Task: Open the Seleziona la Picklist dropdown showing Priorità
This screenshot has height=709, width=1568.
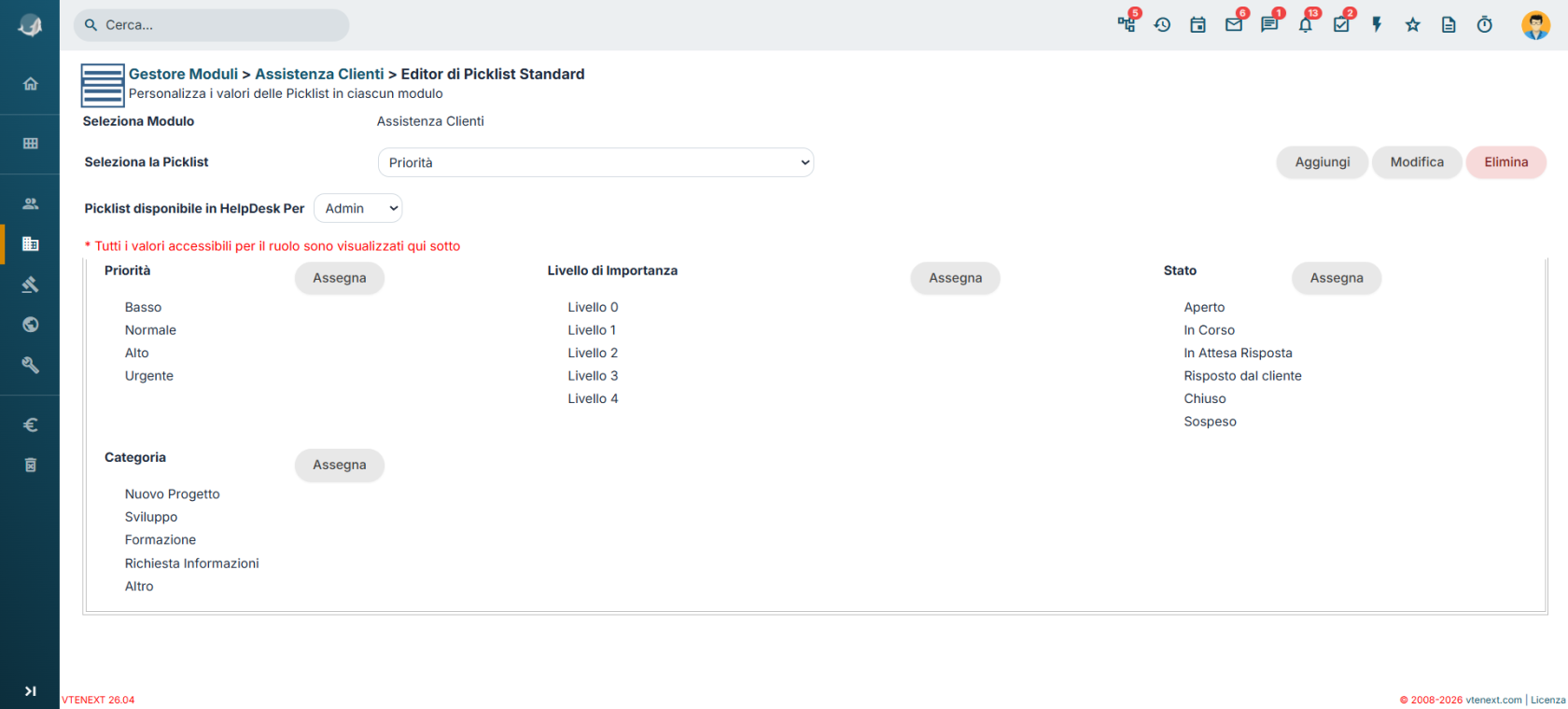Action: [595, 162]
